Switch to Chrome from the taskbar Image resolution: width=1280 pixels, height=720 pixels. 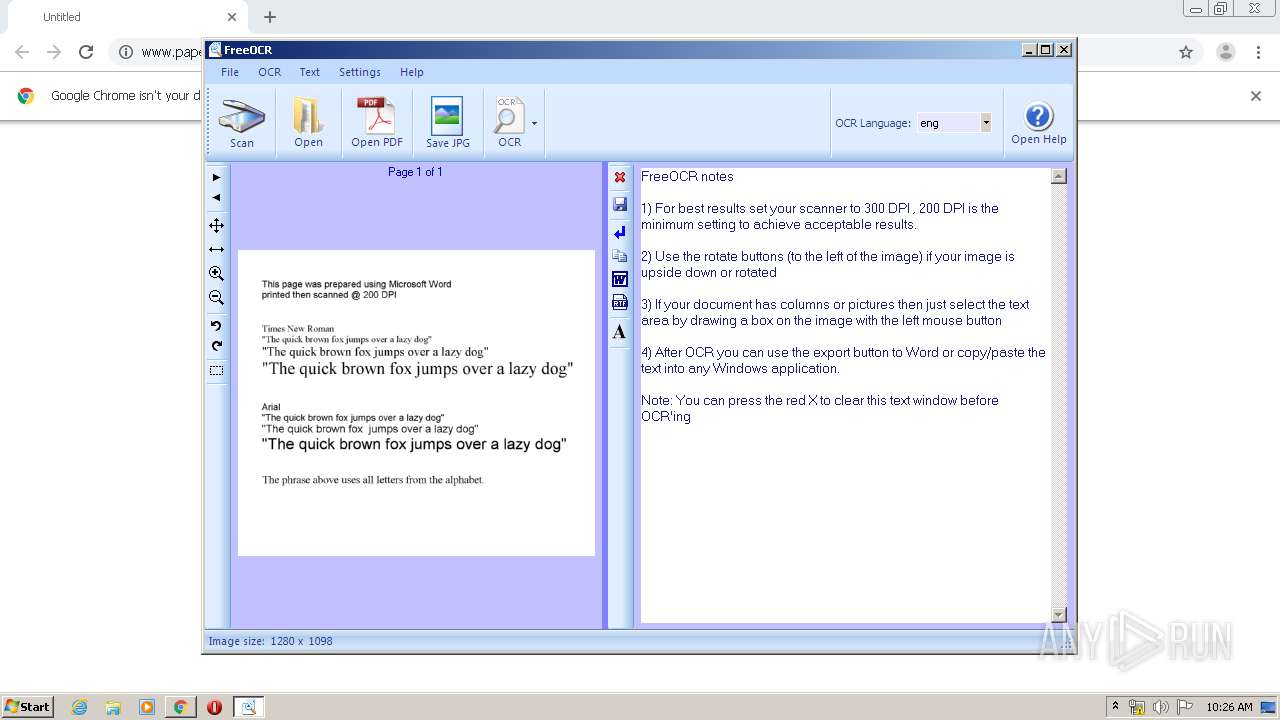point(180,707)
